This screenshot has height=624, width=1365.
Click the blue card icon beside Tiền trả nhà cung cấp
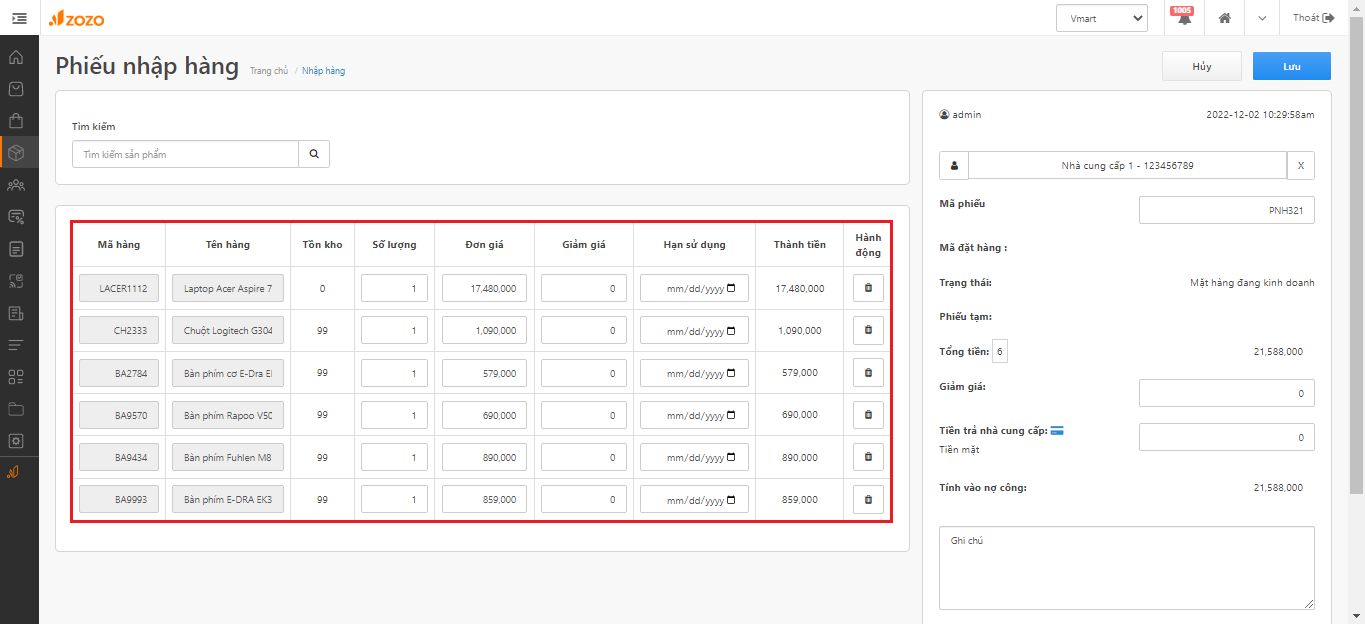click(x=1057, y=431)
